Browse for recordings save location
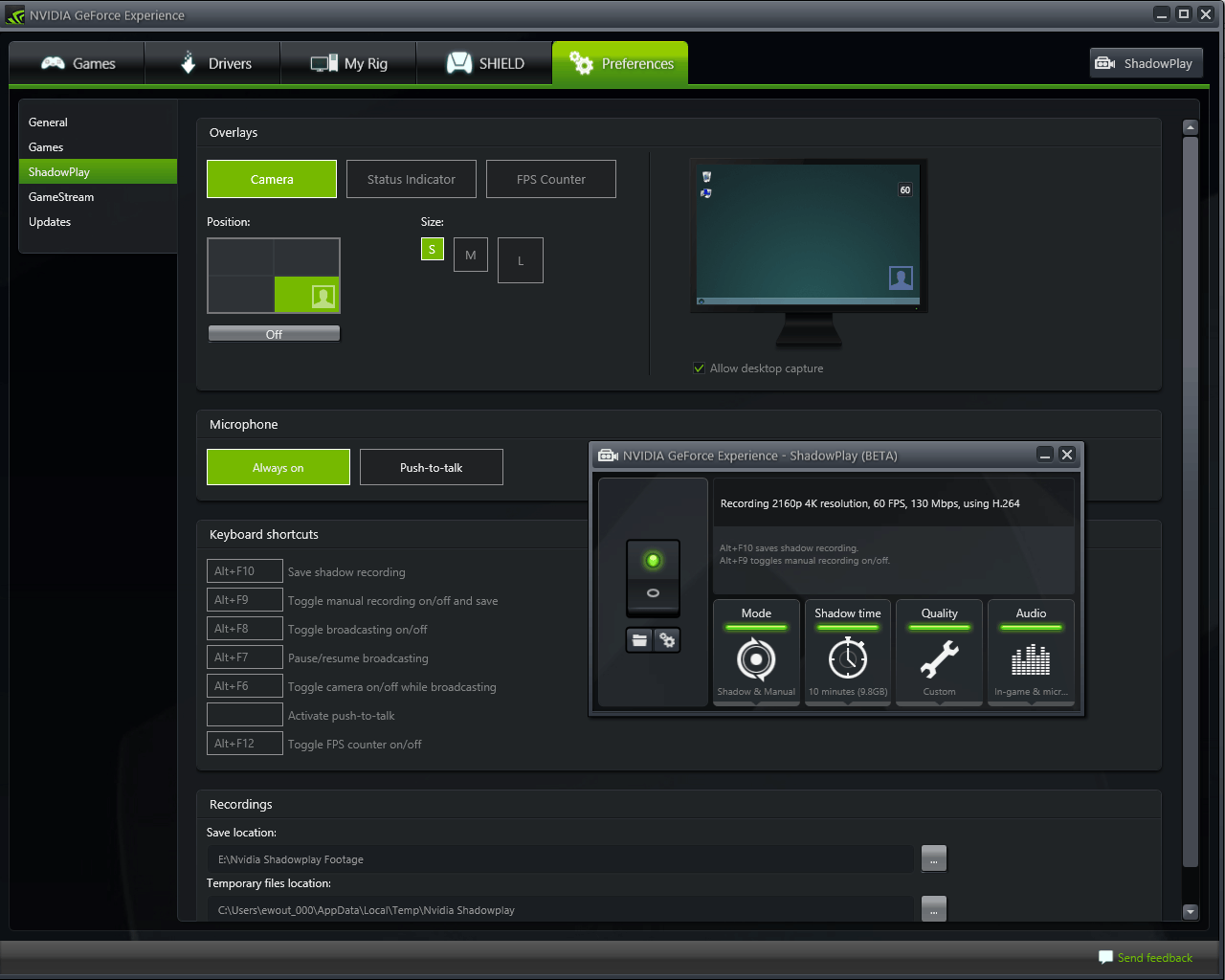1225x980 pixels. click(x=933, y=858)
